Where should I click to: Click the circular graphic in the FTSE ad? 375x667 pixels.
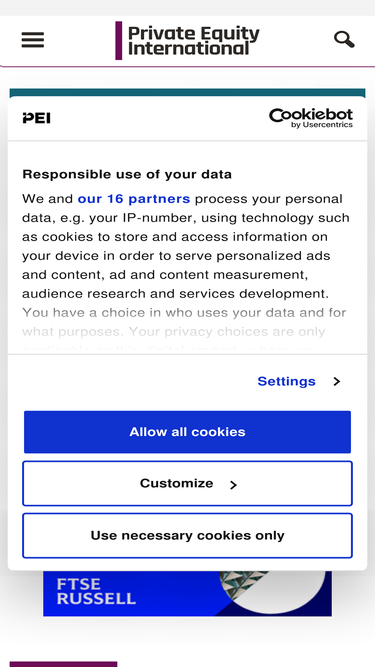[x=272, y=592]
